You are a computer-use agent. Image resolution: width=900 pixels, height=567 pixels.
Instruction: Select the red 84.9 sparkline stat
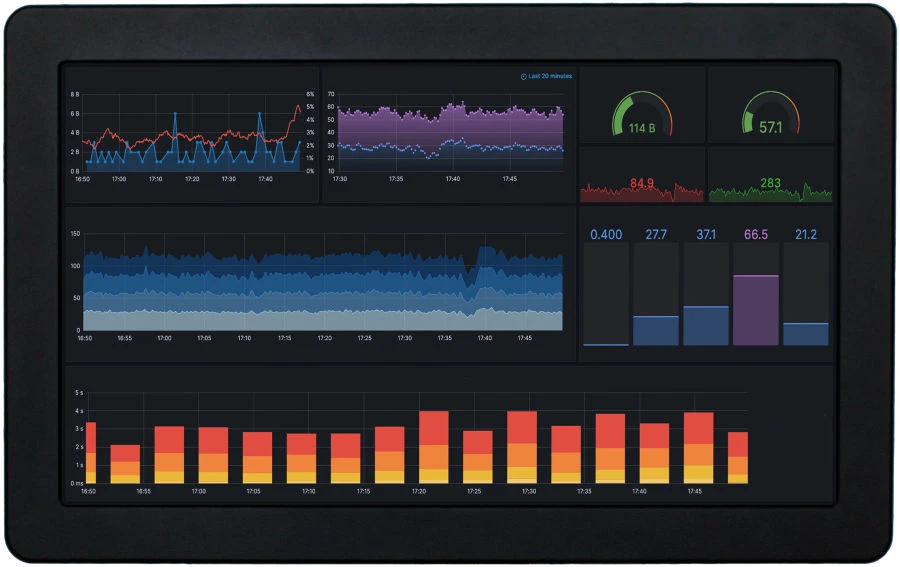click(642, 180)
